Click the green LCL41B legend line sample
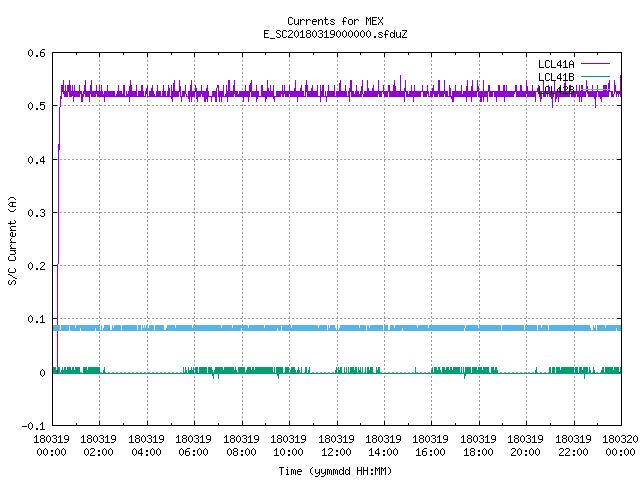This screenshot has height=480, width=640. 595,76
